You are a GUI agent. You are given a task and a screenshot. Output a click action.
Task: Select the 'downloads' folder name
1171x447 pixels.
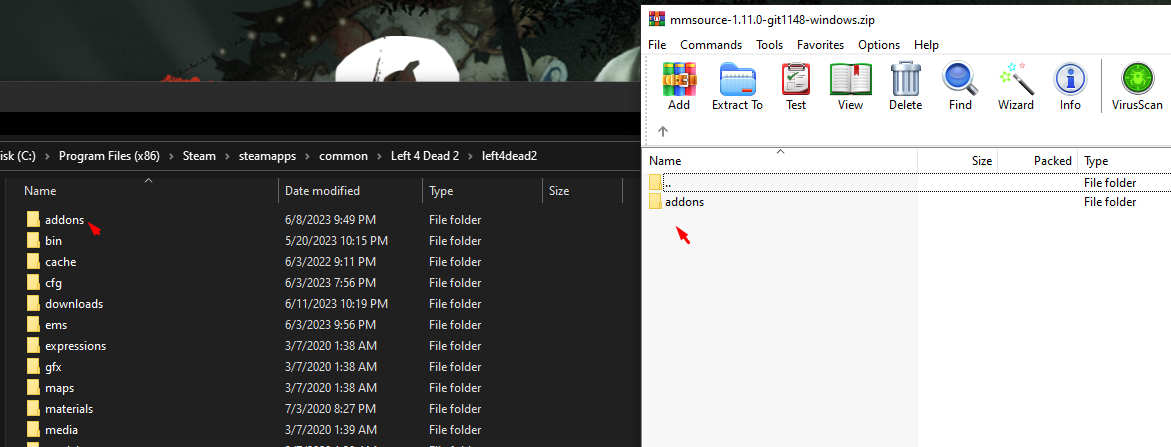click(x=74, y=304)
